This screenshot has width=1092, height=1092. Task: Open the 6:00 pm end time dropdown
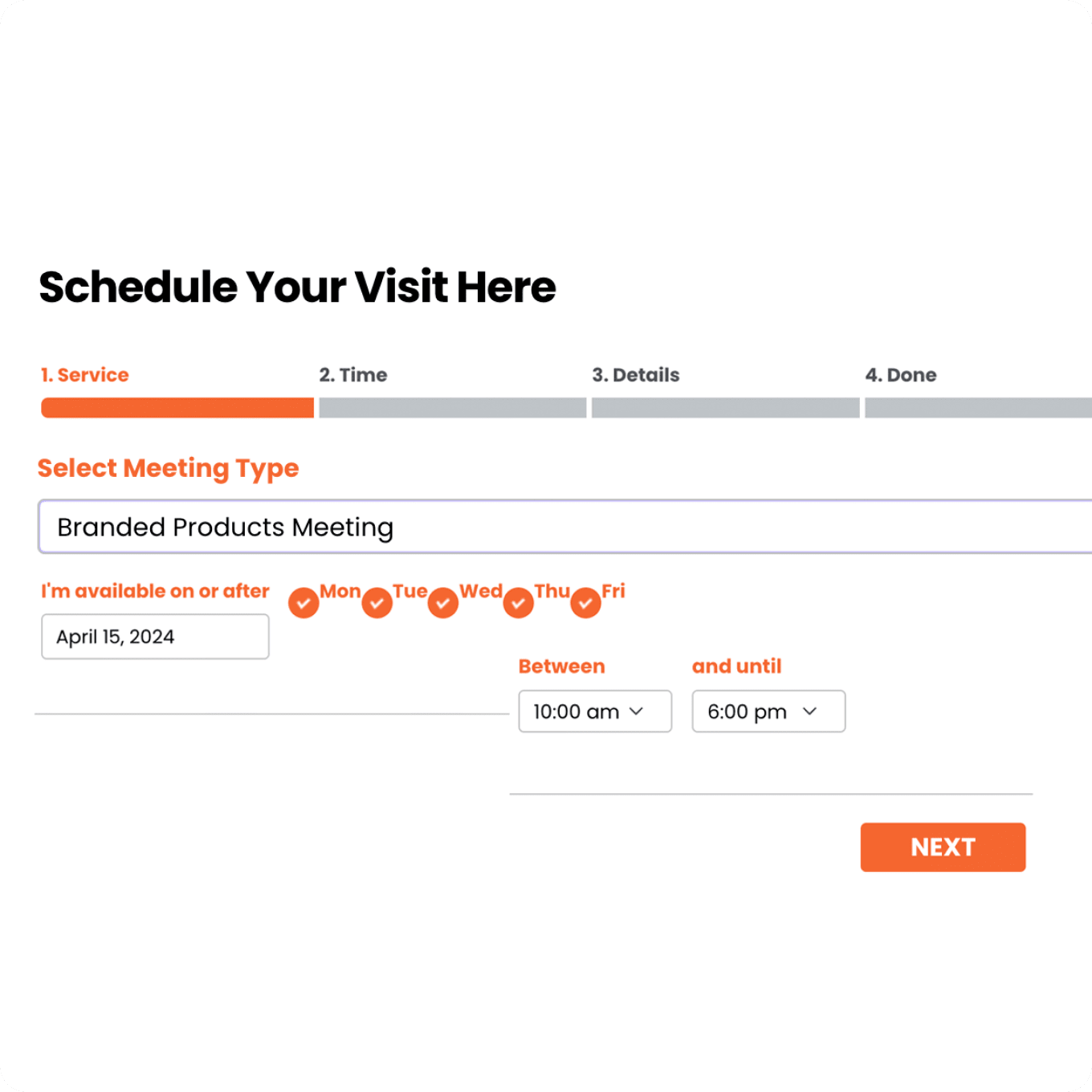point(768,711)
